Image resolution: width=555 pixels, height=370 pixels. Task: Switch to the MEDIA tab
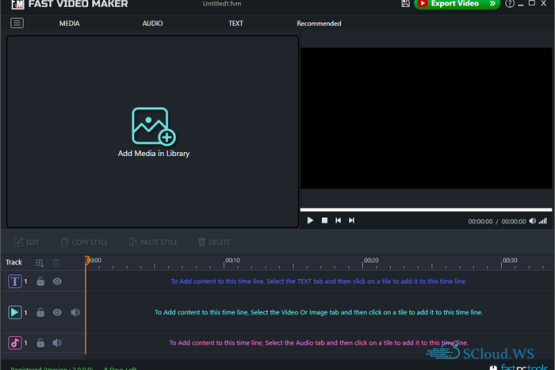pyautogui.click(x=69, y=23)
